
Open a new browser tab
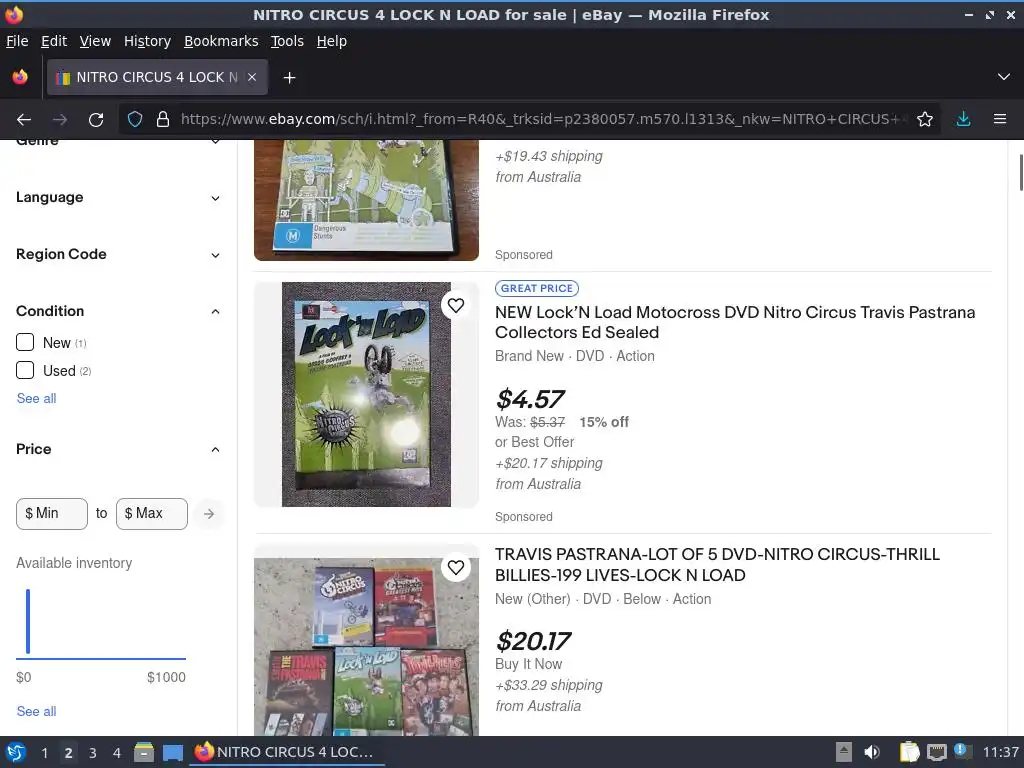tap(289, 78)
